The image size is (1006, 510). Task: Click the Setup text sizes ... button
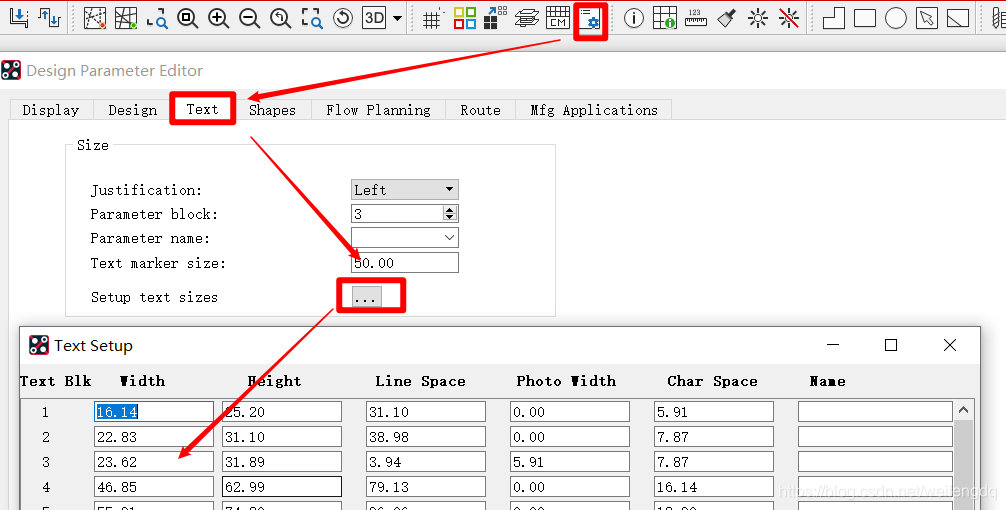366,297
